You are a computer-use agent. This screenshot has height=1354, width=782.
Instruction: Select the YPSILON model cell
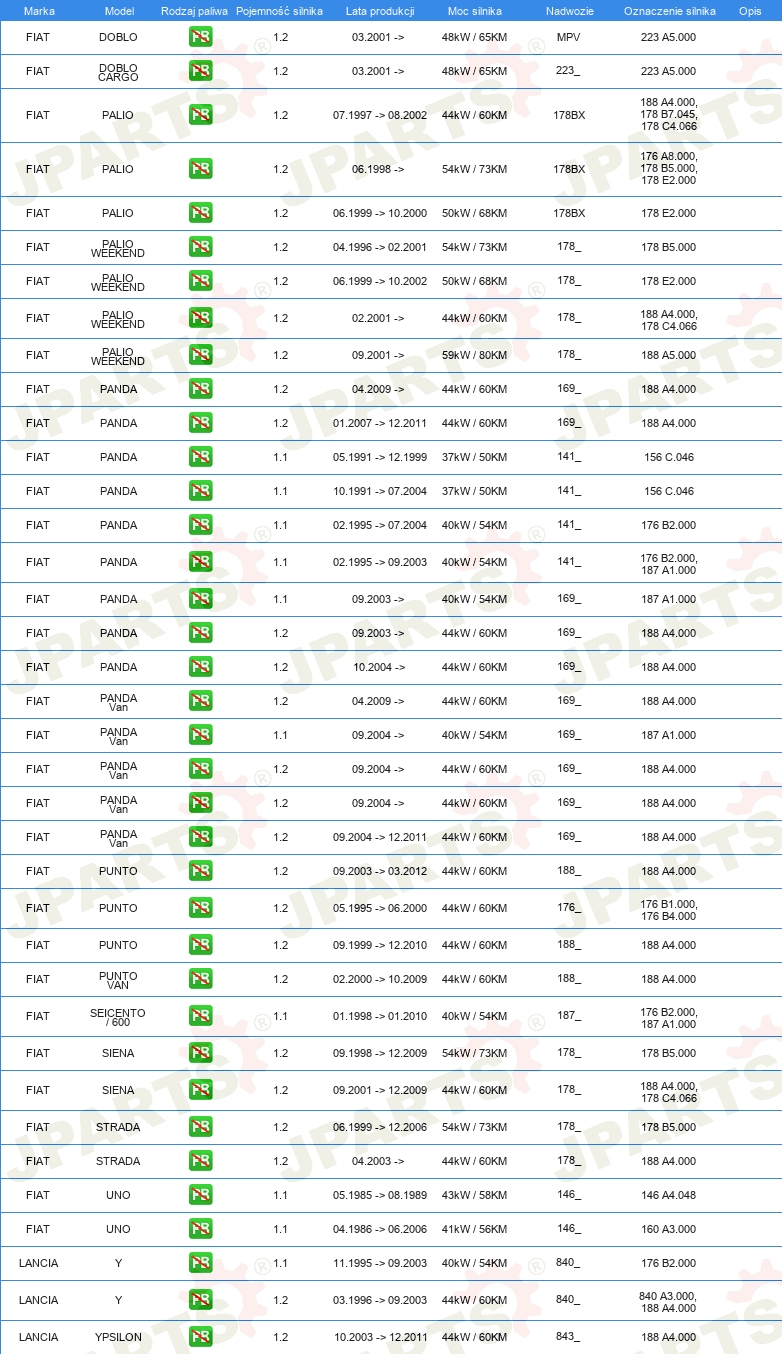pos(118,1337)
